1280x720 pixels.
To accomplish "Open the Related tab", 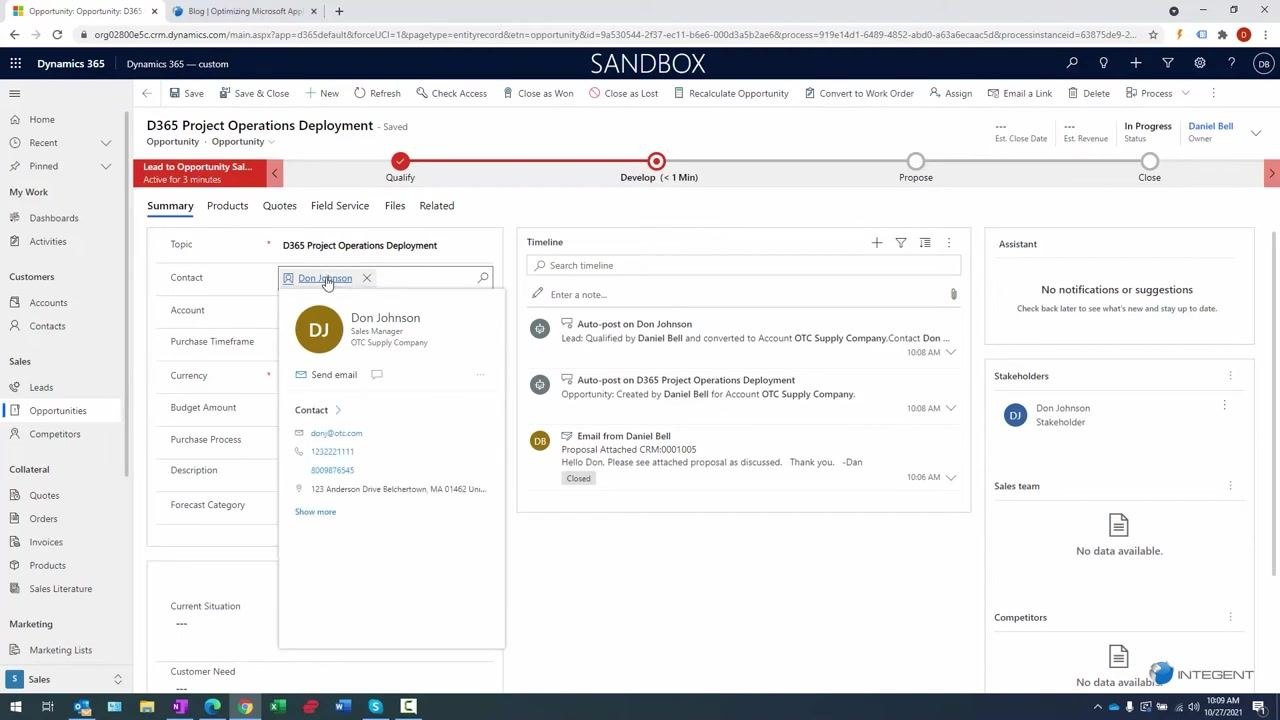I will (x=436, y=205).
